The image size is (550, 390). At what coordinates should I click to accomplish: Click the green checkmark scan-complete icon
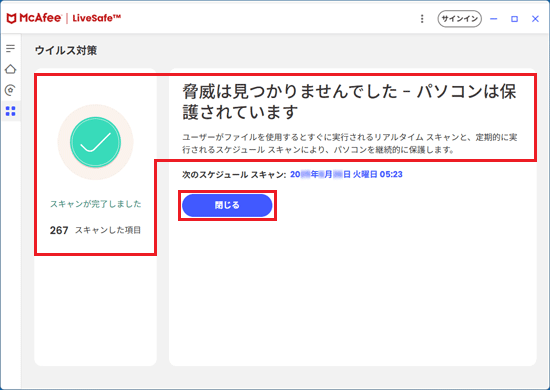pyautogui.click(x=95, y=142)
